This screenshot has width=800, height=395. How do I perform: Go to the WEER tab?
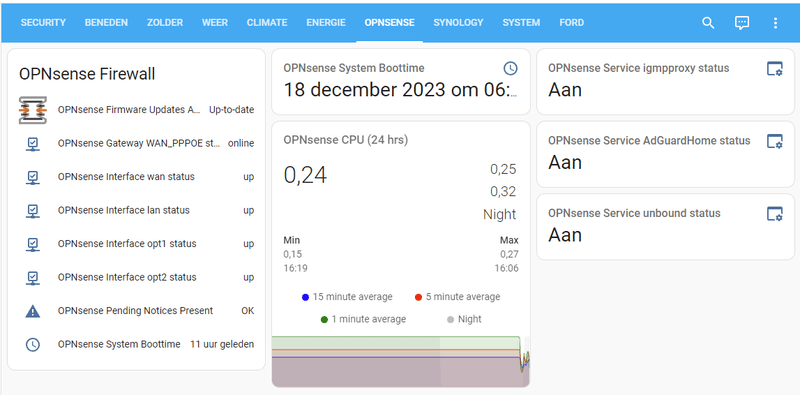tap(215, 23)
